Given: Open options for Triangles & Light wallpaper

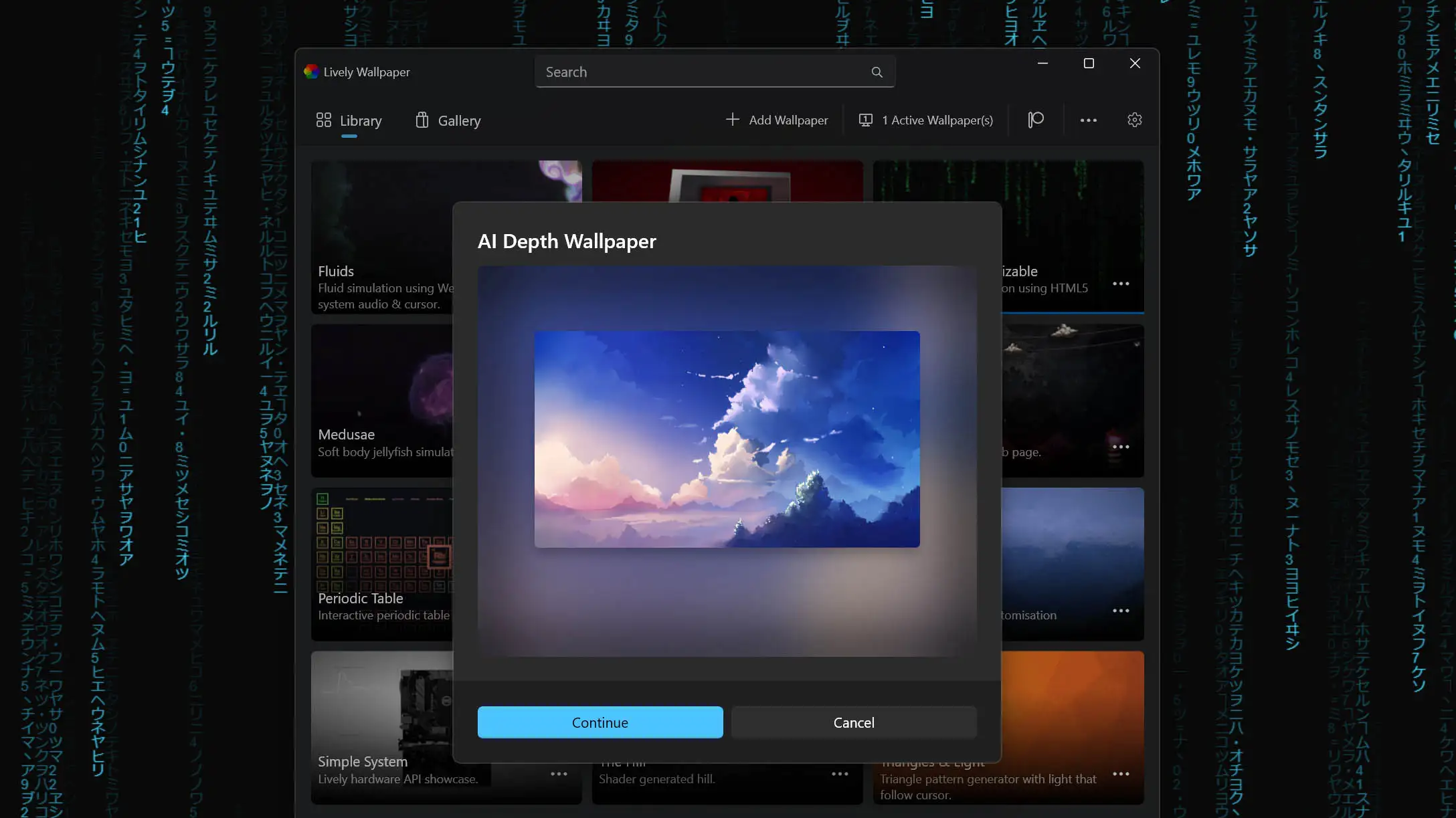Looking at the screenshot, I should [1121, 774].
